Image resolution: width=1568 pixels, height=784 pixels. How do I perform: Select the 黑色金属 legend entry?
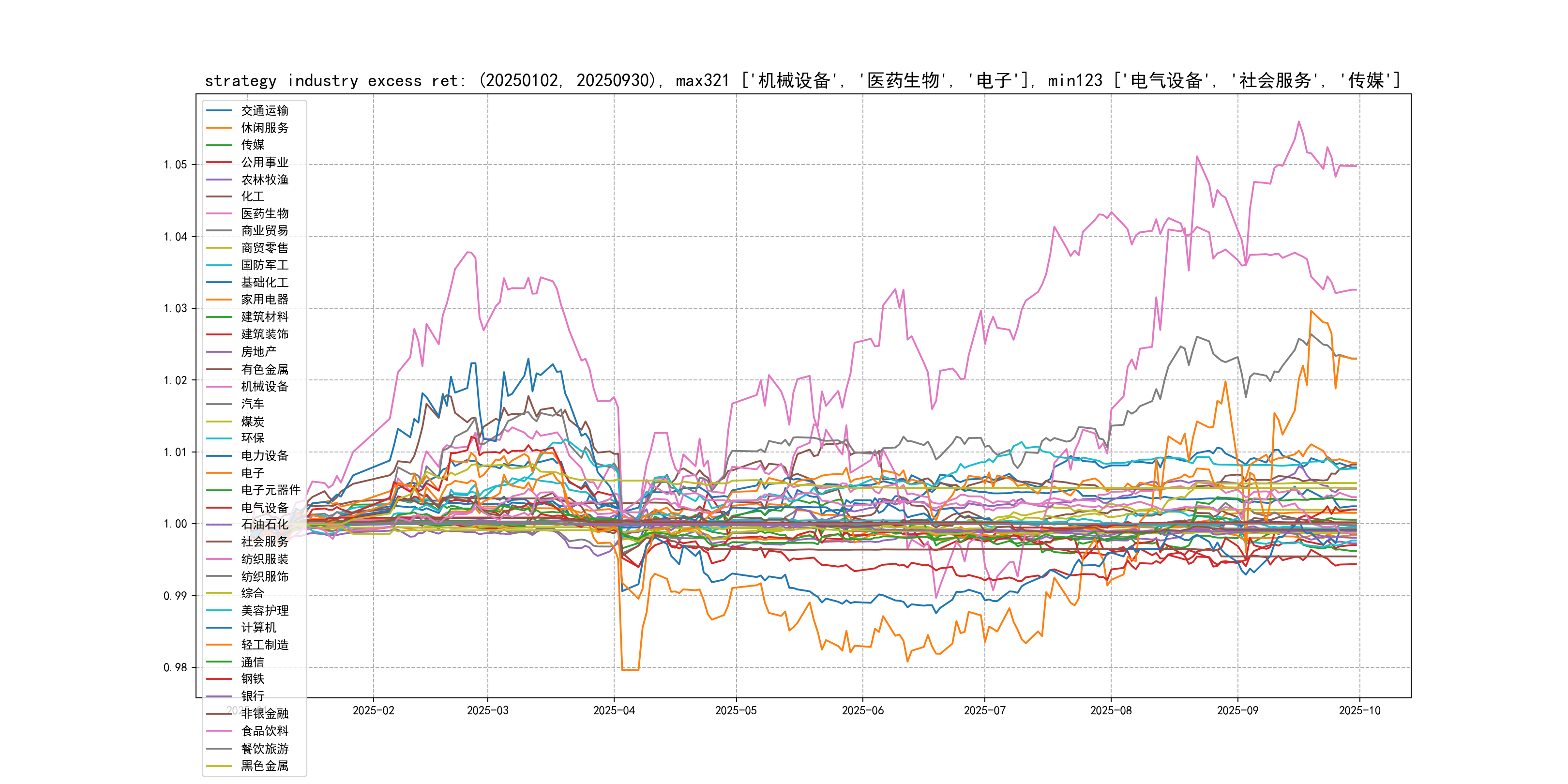pos(265,766)
